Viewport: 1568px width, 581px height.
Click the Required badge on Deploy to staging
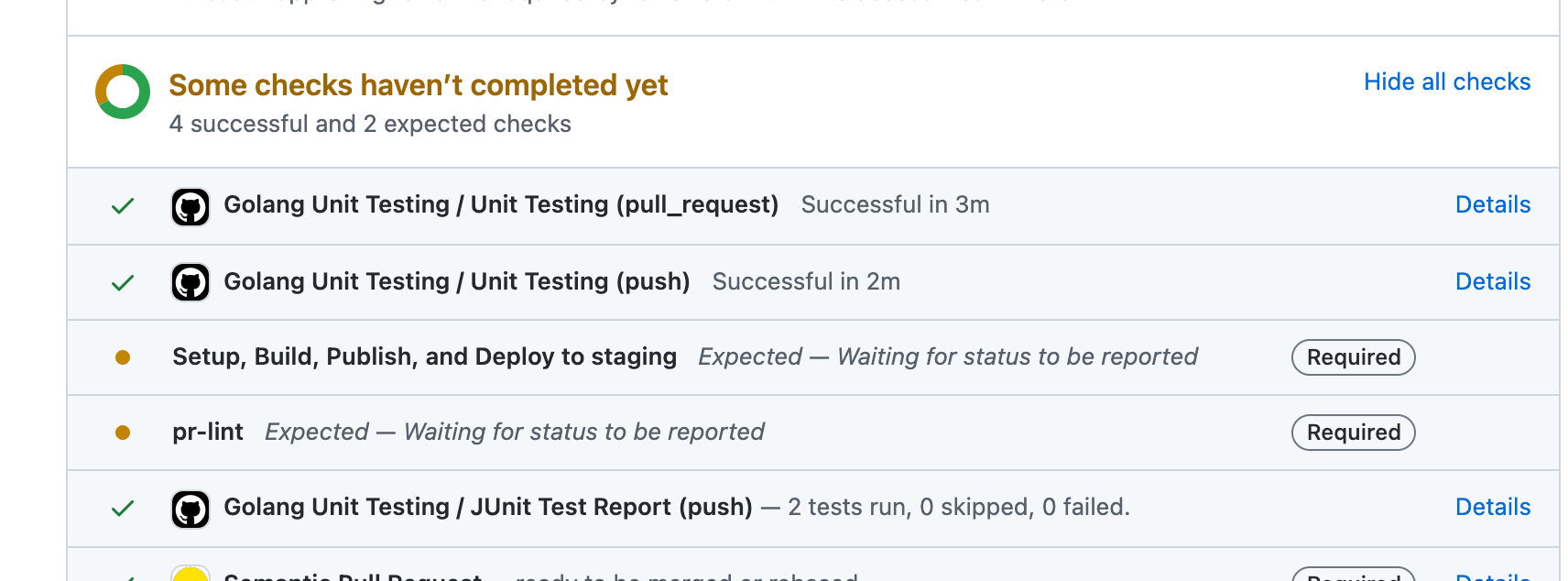coord(1353,357)
